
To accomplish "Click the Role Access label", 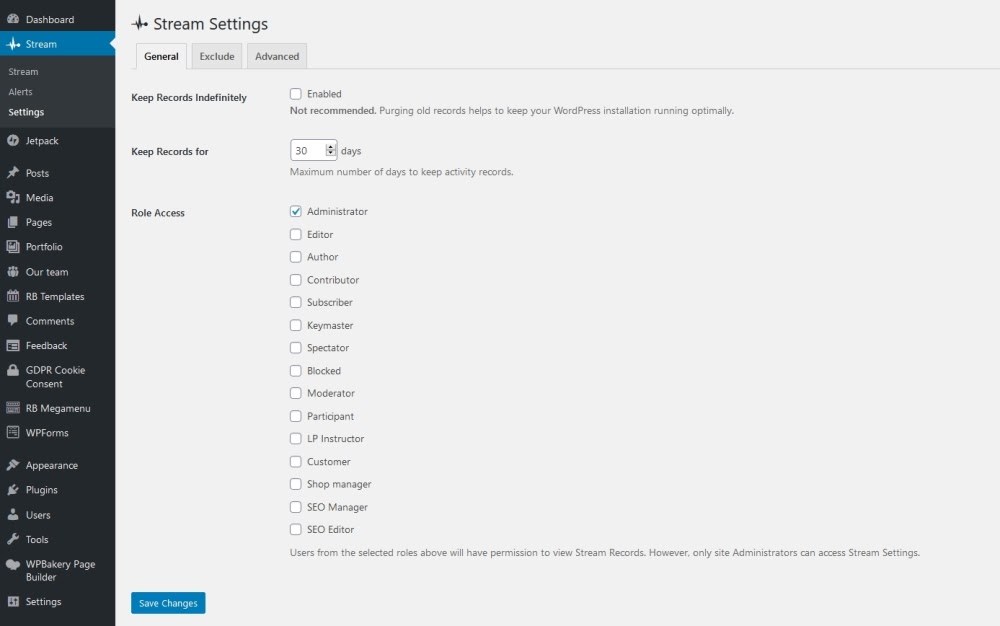I will pos(158,213).
